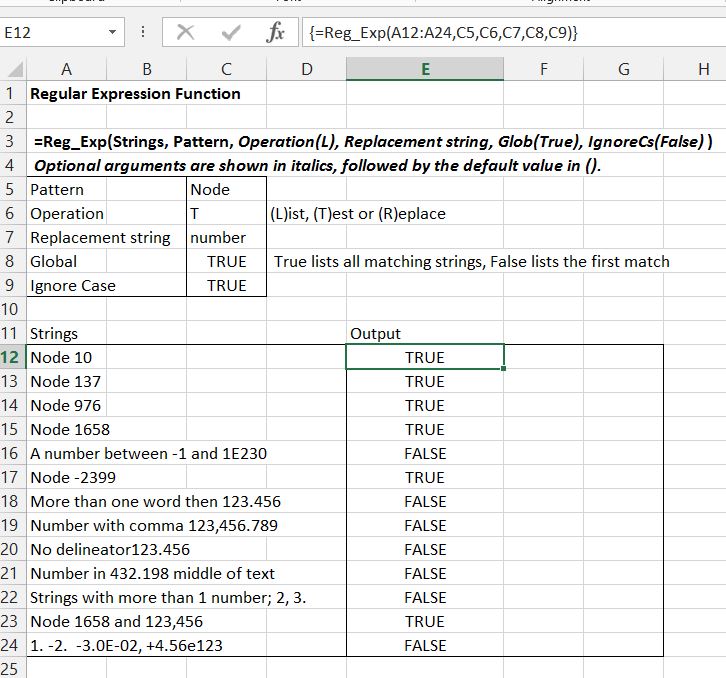Select column E header
726x678 pixels.
point(425,69)
